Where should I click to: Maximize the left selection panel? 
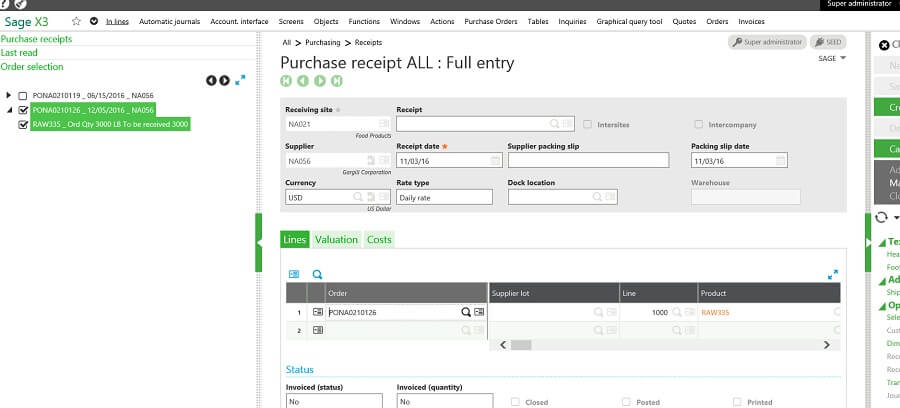tap(241, 80)
